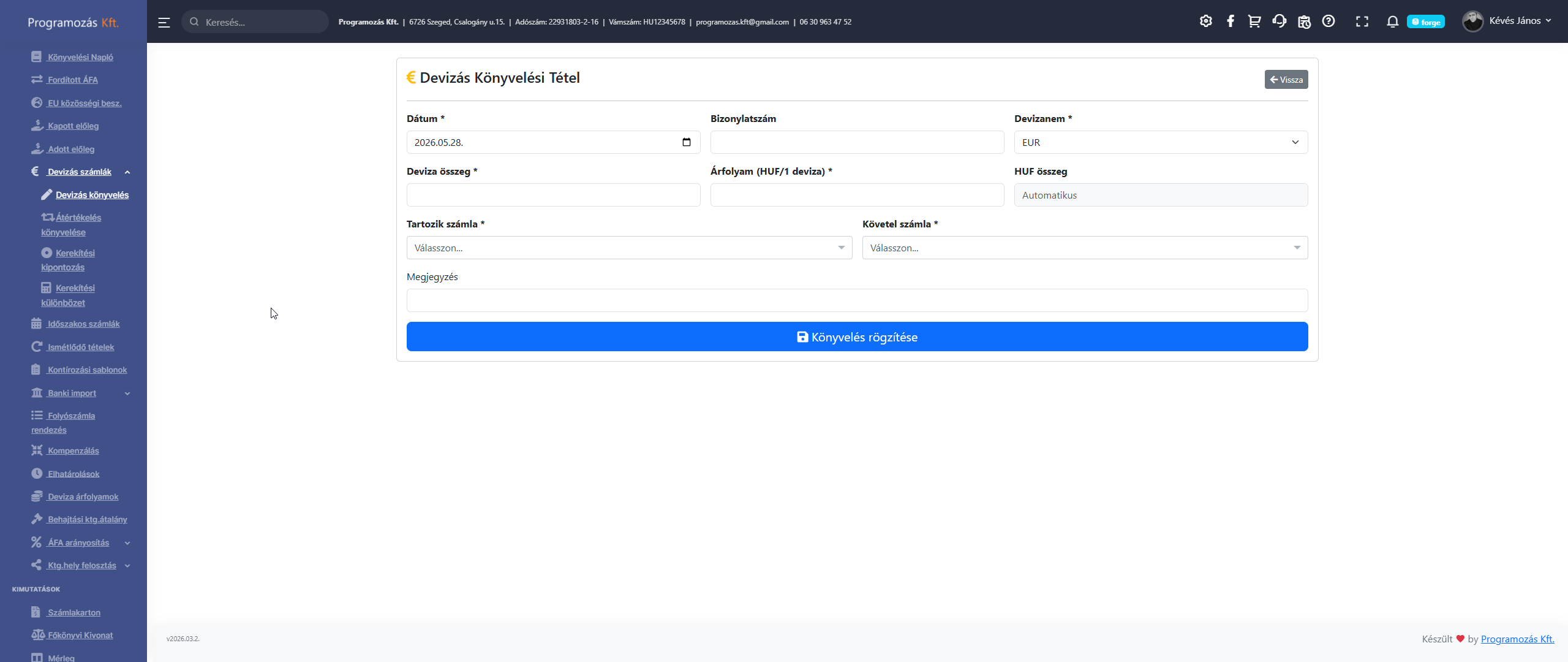
Task: Click the Főkönyvi Kivonat scales icon
Action: pyautogui.click(x=38, y=634)
